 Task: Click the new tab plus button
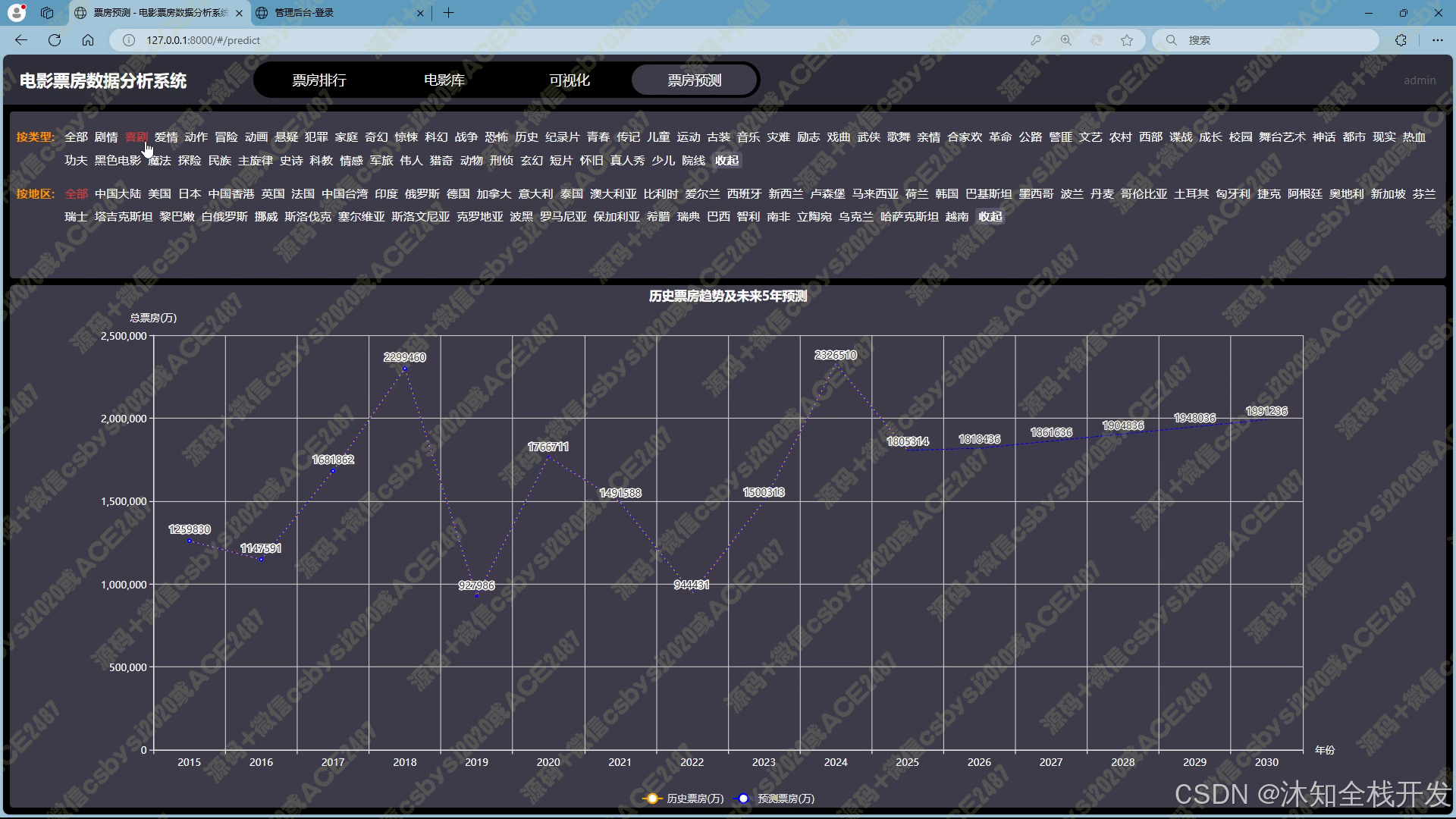point(448,13)
